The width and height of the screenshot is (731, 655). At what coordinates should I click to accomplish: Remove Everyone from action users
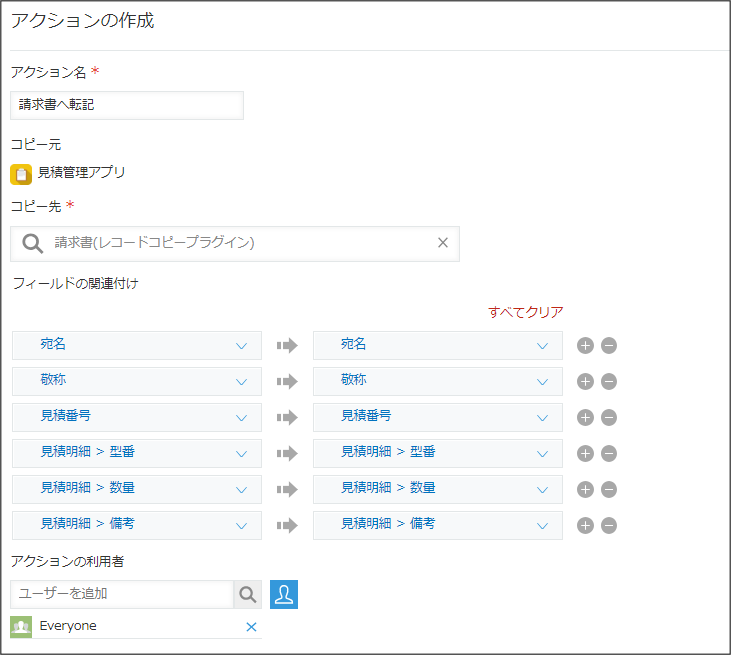(251, 627)
